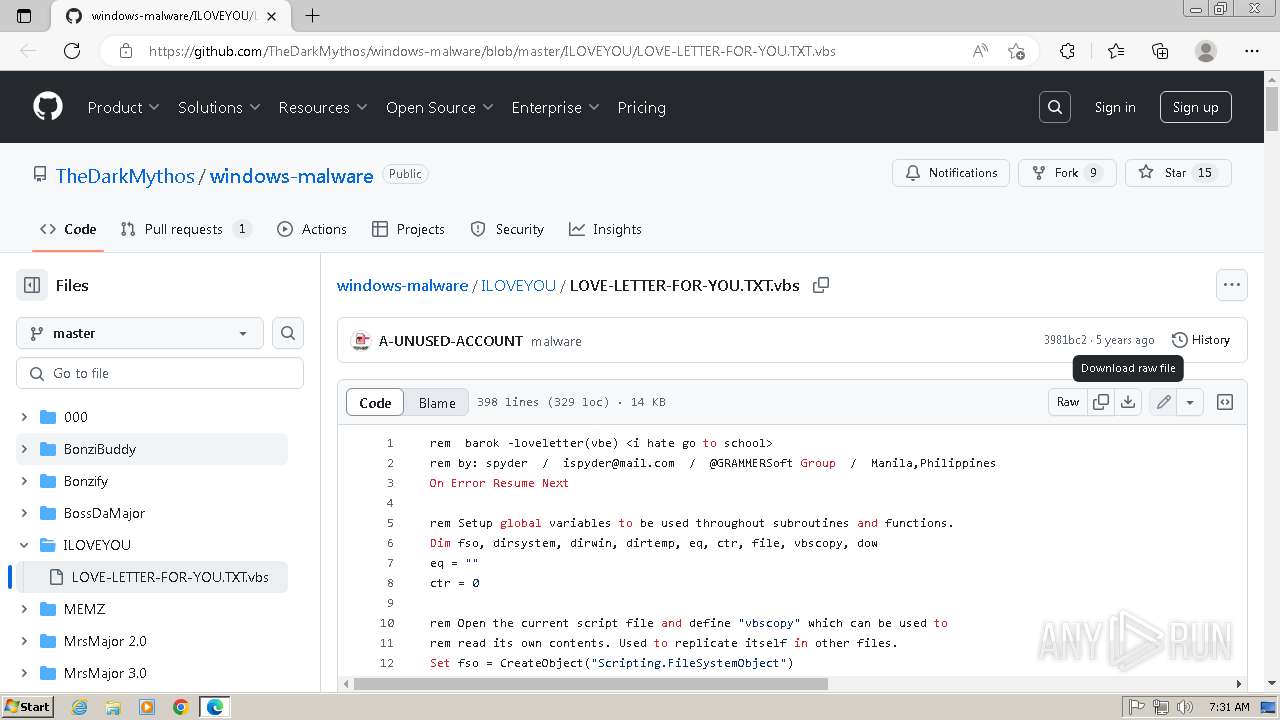1280x720 pixels.
Task: Expand the BossDaMajor folder
Action: tap(24, 513)
